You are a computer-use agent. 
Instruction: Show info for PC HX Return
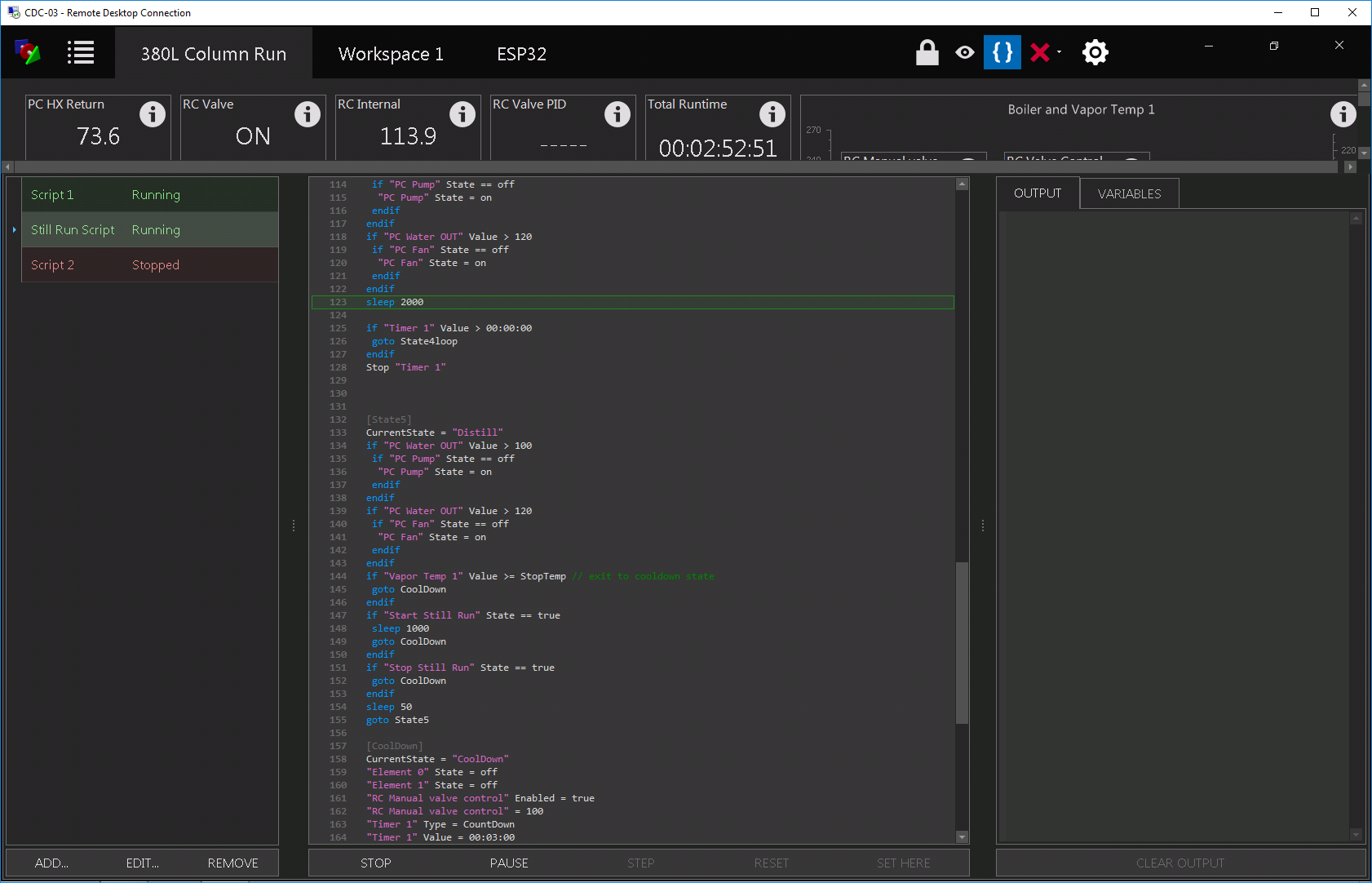pos(153,114)
